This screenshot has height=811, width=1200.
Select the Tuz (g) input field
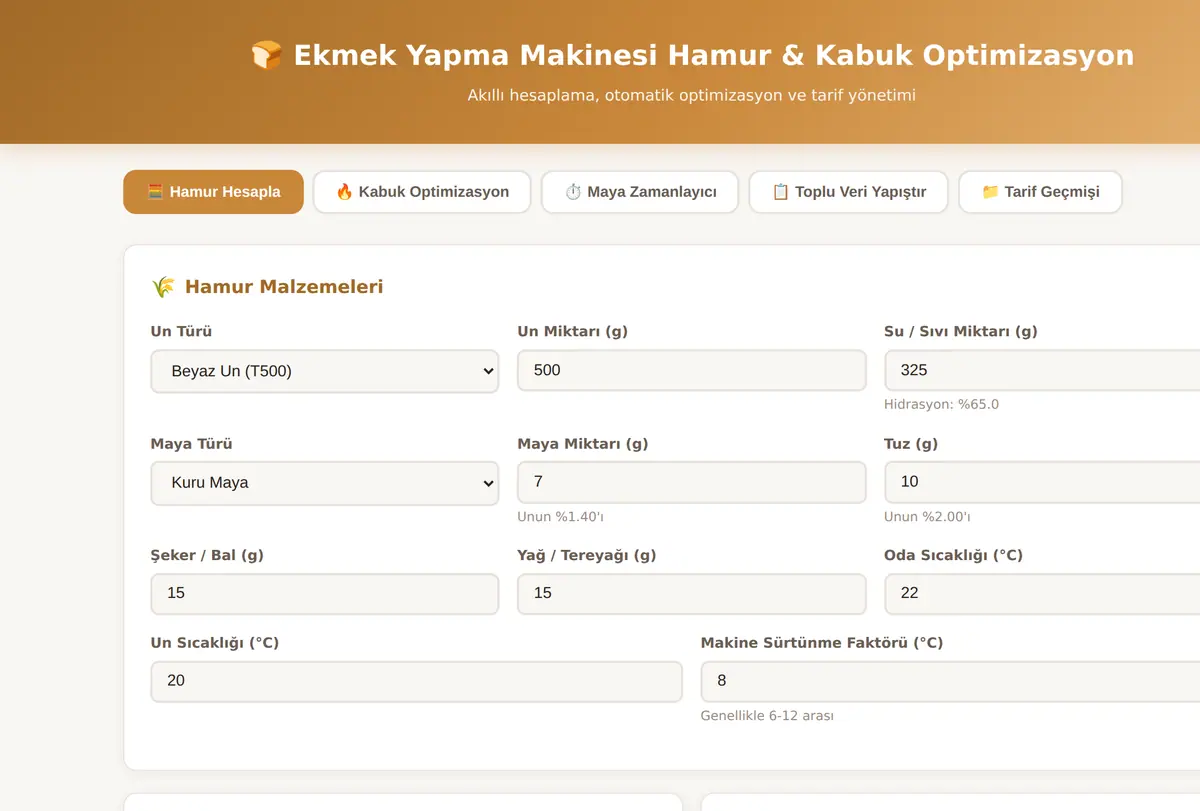pyautogui.click(x=1043, y=482)
